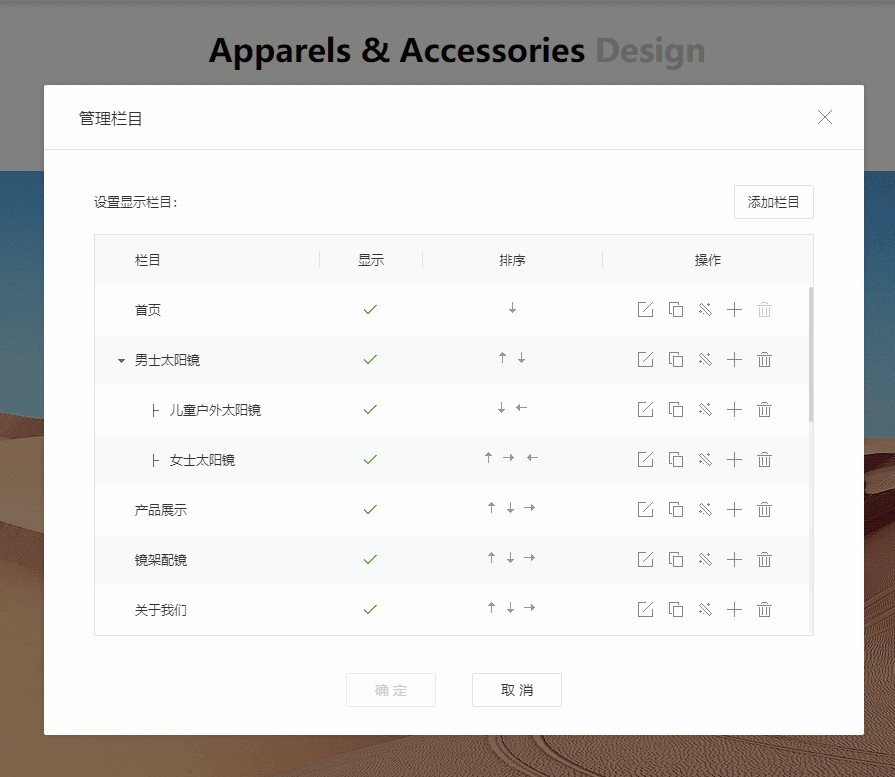This screenshot has width=895, height=777.
Task: Edit the 女士太阳镜 column
Action: point(646,460)
